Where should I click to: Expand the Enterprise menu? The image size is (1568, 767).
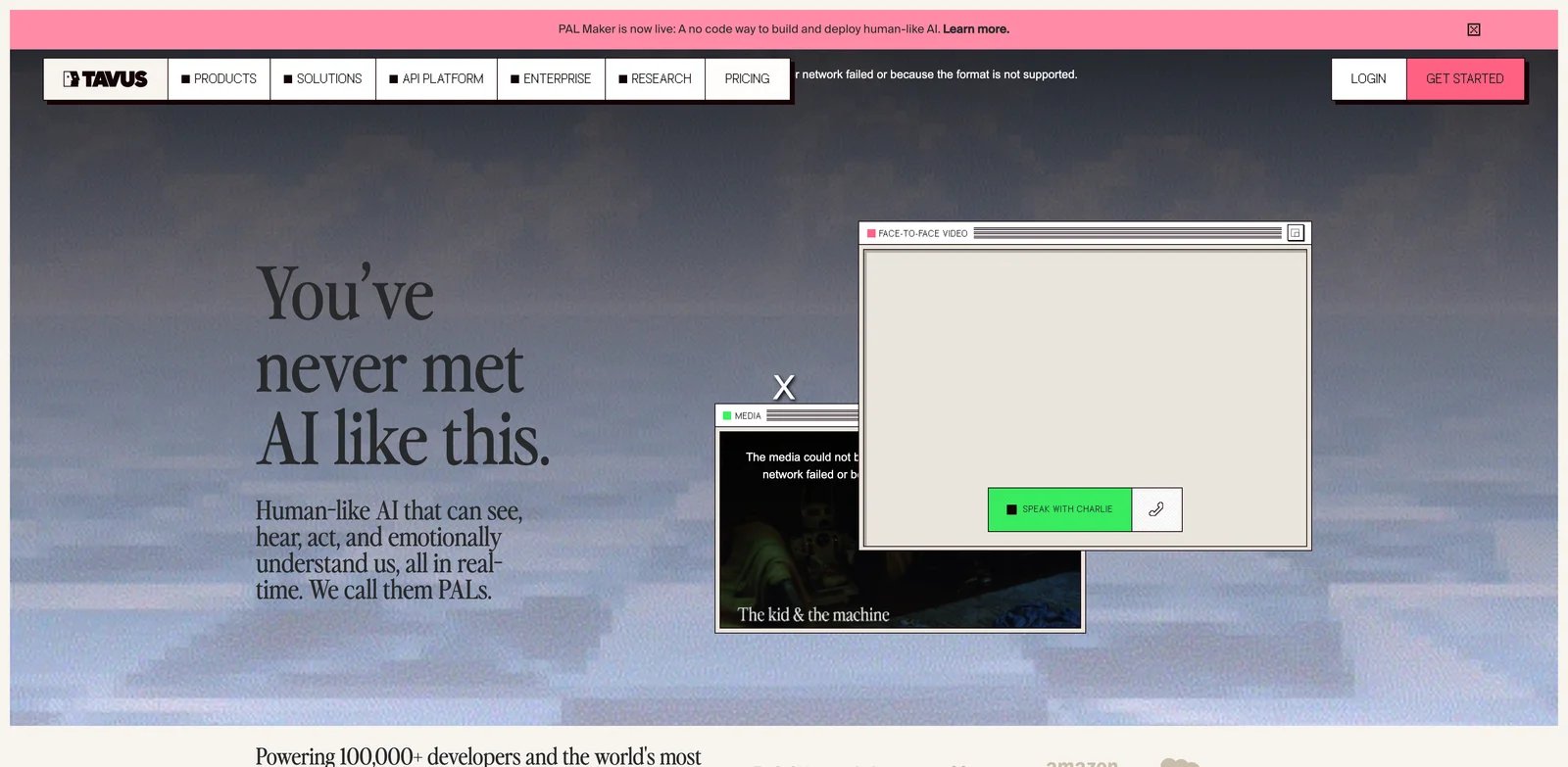click(551, 79)
